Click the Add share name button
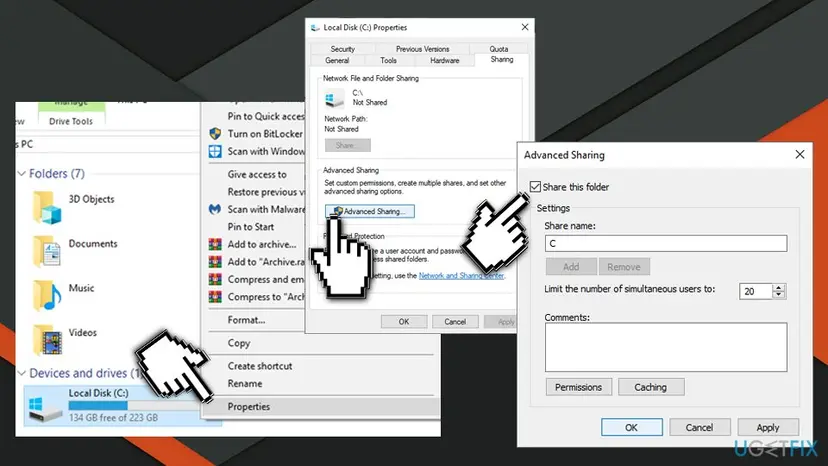The width and height of the screenshot is (828, 466). tap(571, 267)
